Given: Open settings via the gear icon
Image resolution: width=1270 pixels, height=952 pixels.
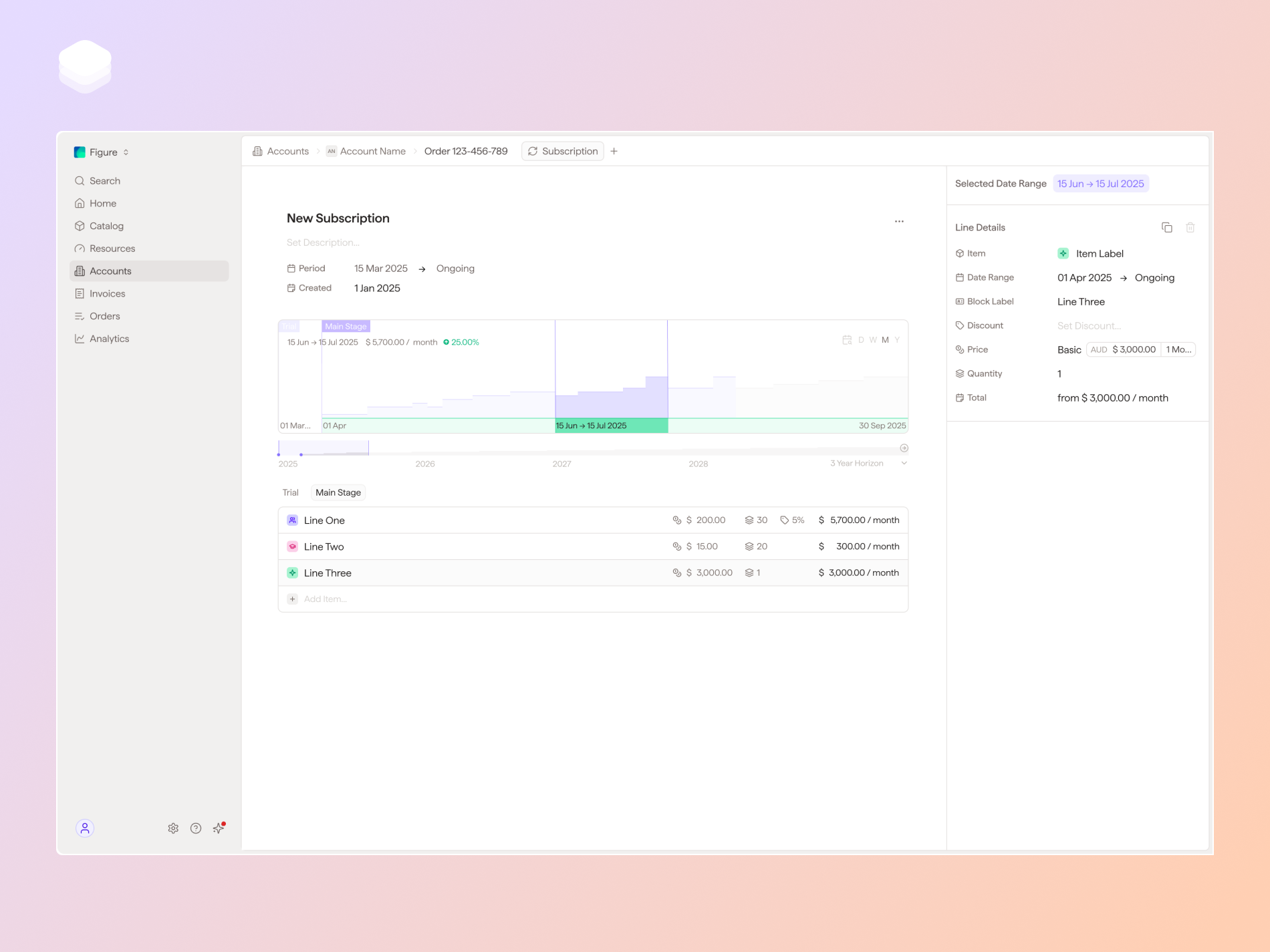Looking at the screenshot, I should [x=173, y=828].
